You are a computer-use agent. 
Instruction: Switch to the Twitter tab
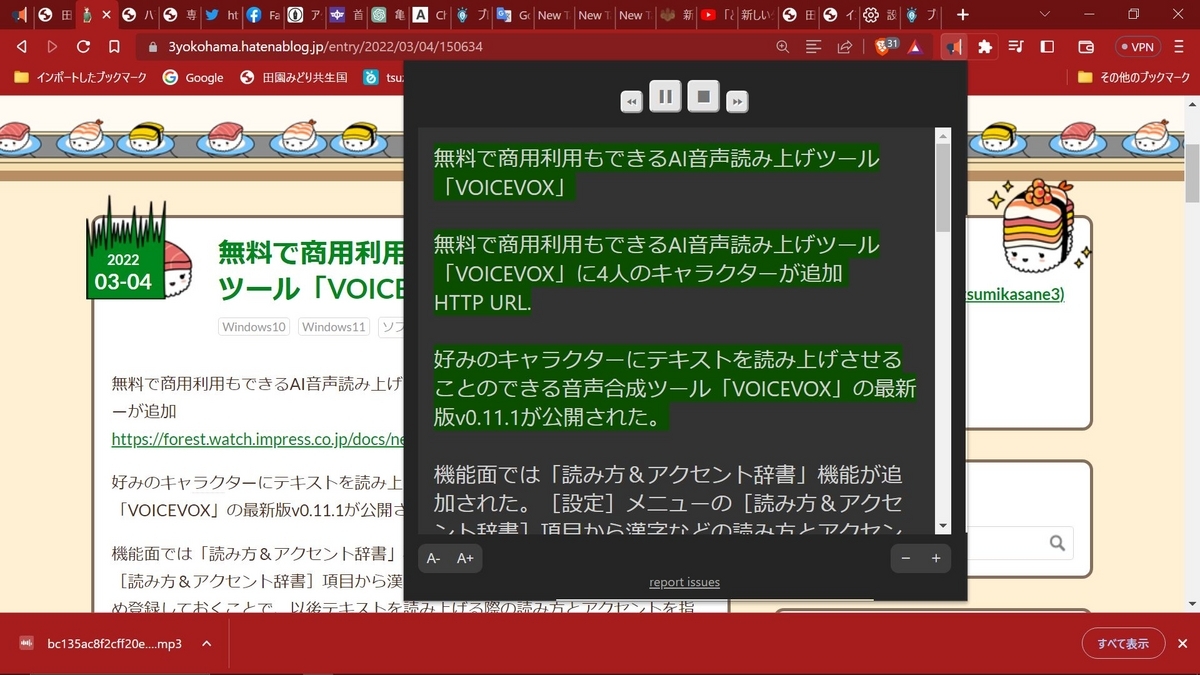tap(221, 15)
